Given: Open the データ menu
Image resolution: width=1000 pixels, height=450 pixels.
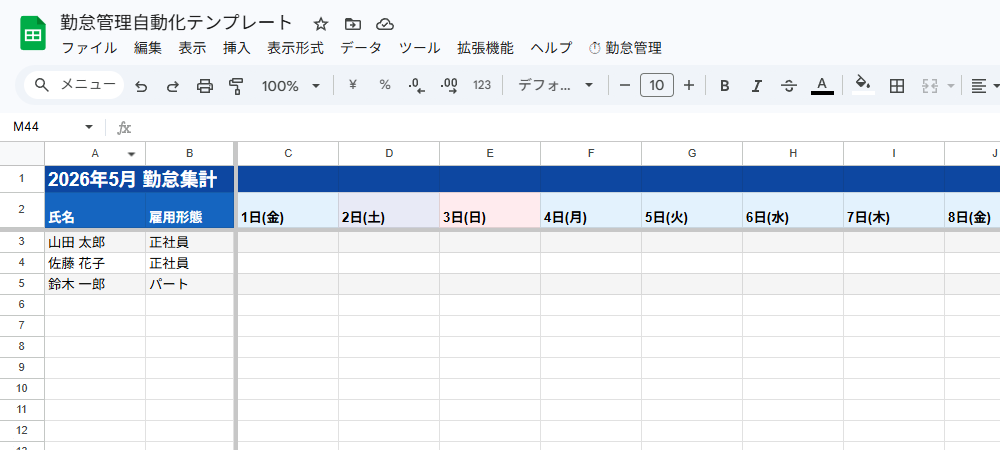Looking at the screenshot, I should (x=361, y=48).
